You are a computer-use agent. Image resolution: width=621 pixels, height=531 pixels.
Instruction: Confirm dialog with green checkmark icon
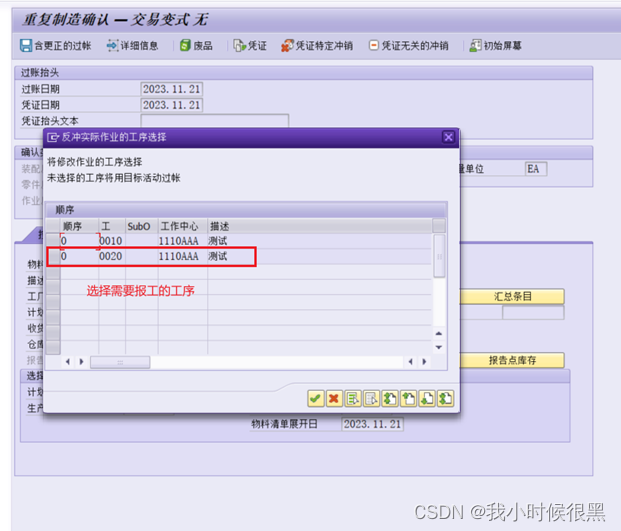coord(316,398)
